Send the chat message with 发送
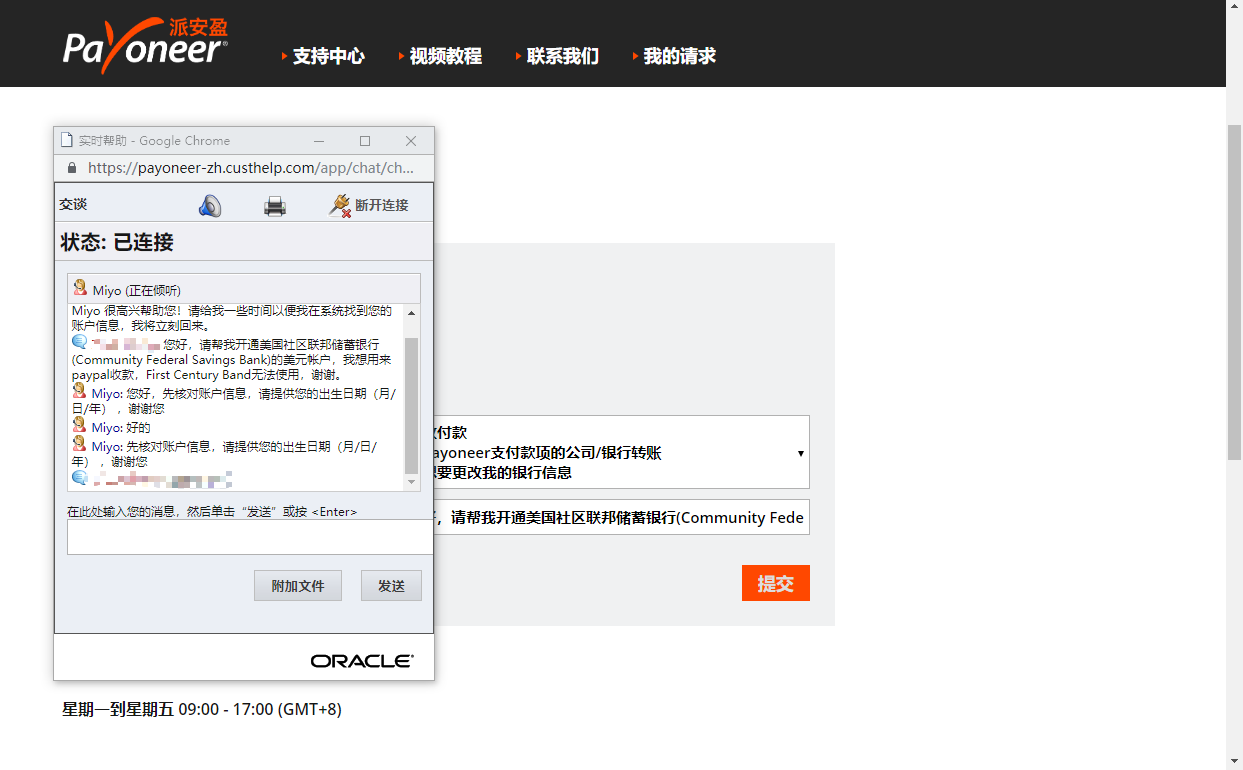1243x770 pixels. (391, 586)
